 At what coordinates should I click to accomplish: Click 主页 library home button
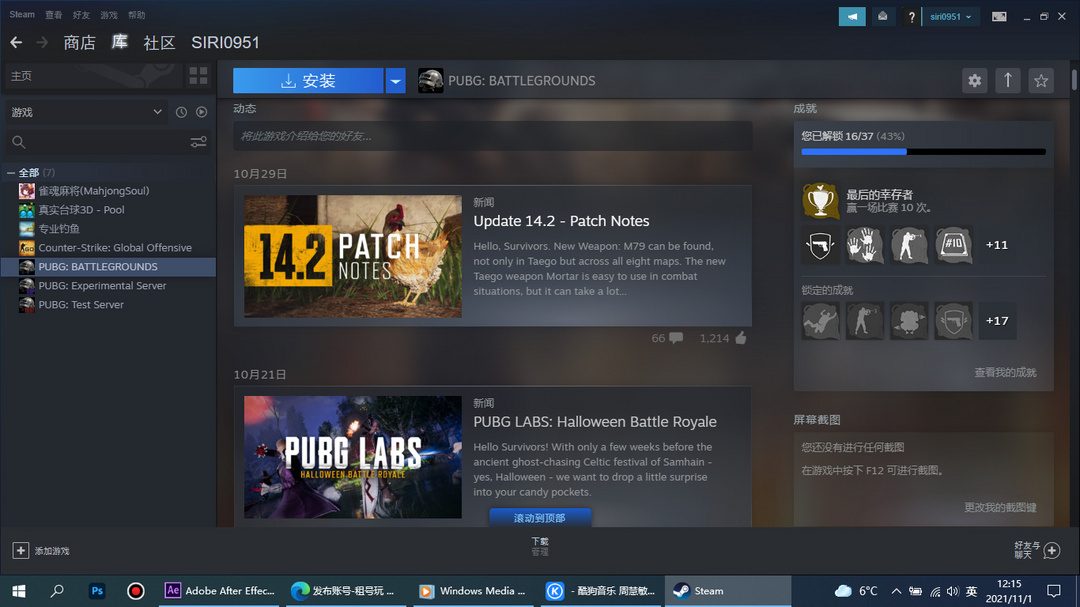pyautogui.click(x=92, y=76)
